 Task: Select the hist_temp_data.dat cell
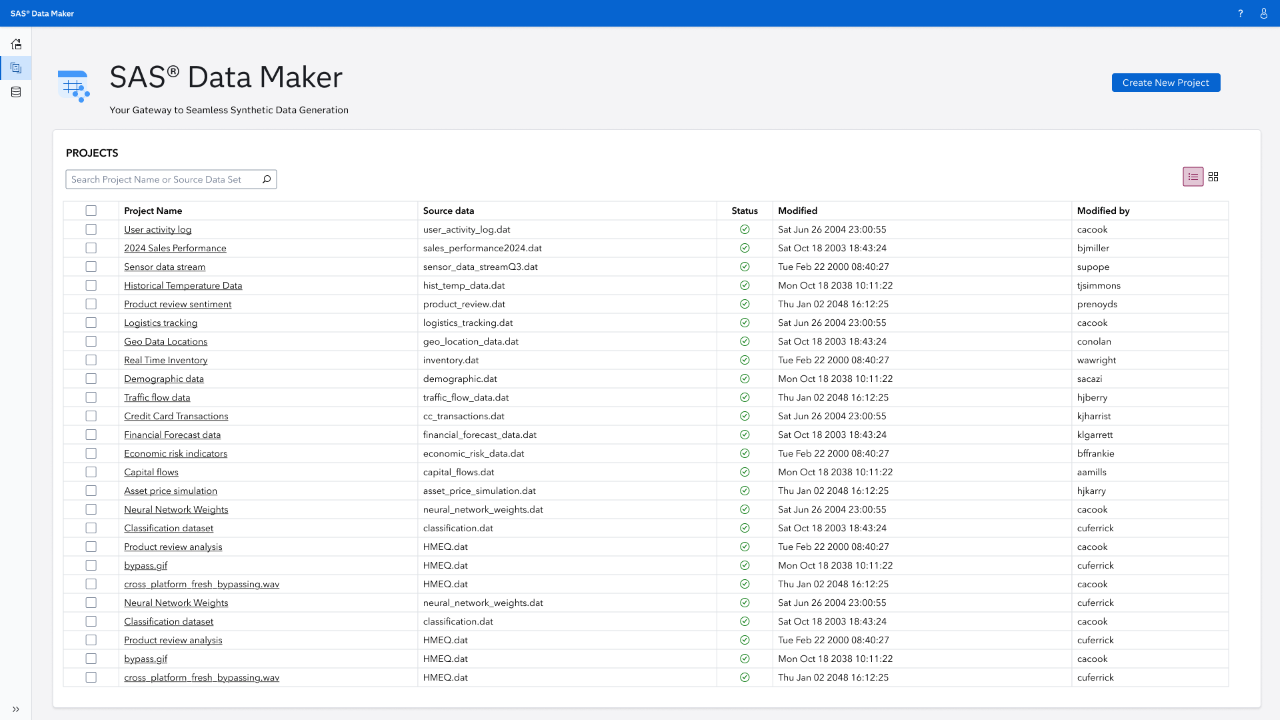point(466,286)
